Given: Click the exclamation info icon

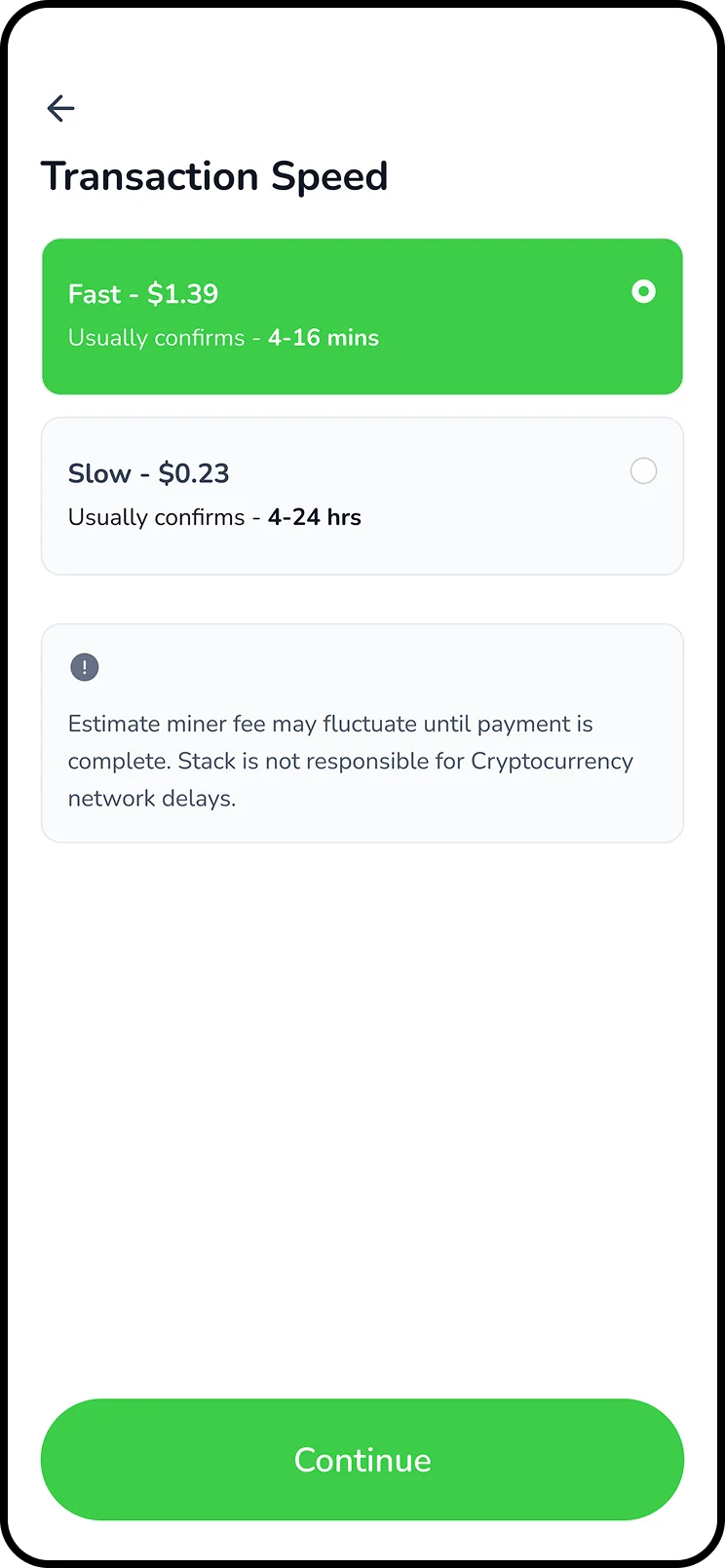Looking at the screenshot, I should click(84, 666).
